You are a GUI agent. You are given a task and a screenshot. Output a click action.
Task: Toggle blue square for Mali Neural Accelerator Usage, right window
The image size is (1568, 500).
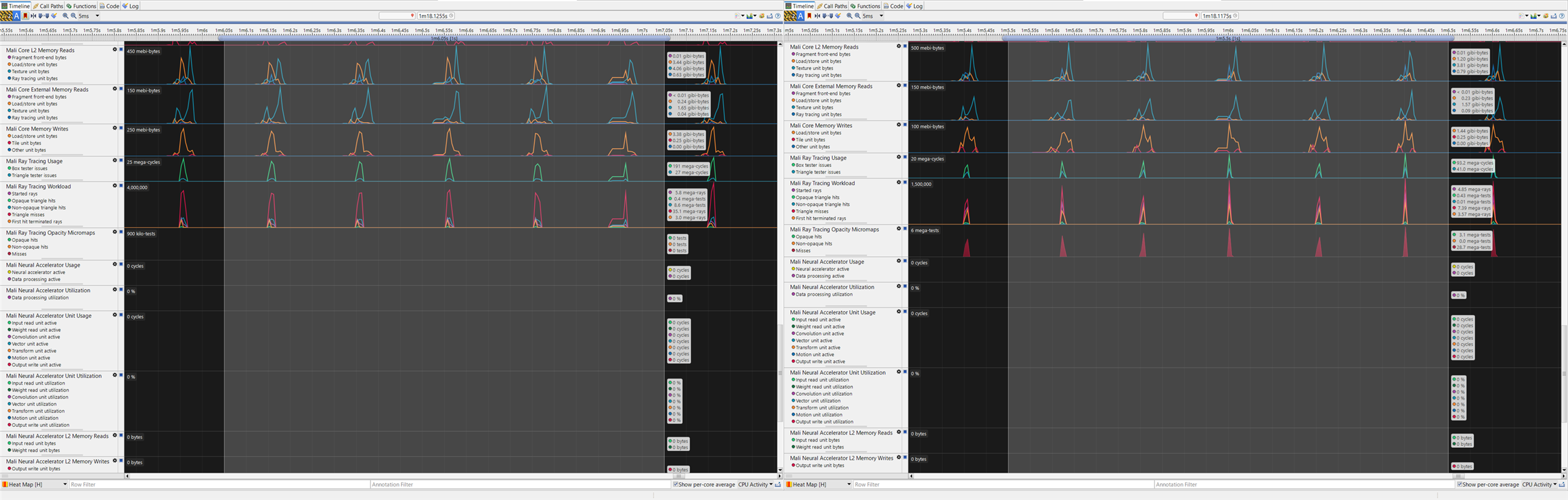coord(905,261)
